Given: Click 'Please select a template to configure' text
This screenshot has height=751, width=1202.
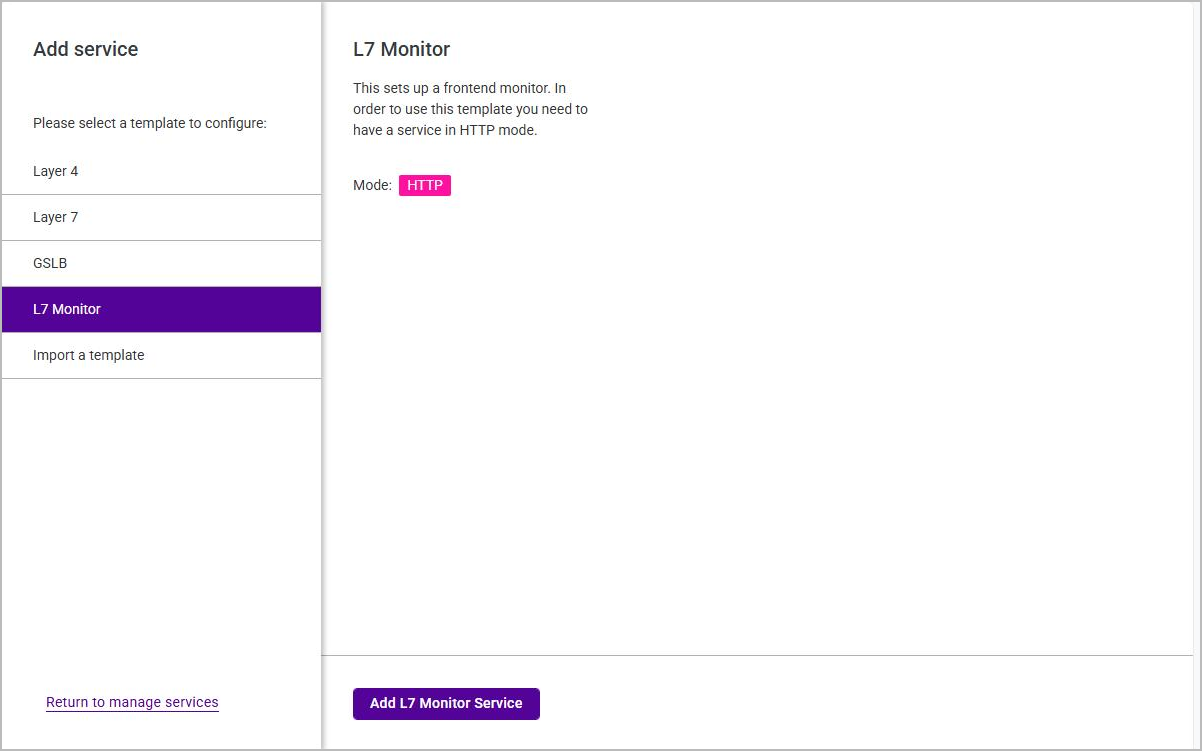Looking at the screenshot, I should [150, 124].
